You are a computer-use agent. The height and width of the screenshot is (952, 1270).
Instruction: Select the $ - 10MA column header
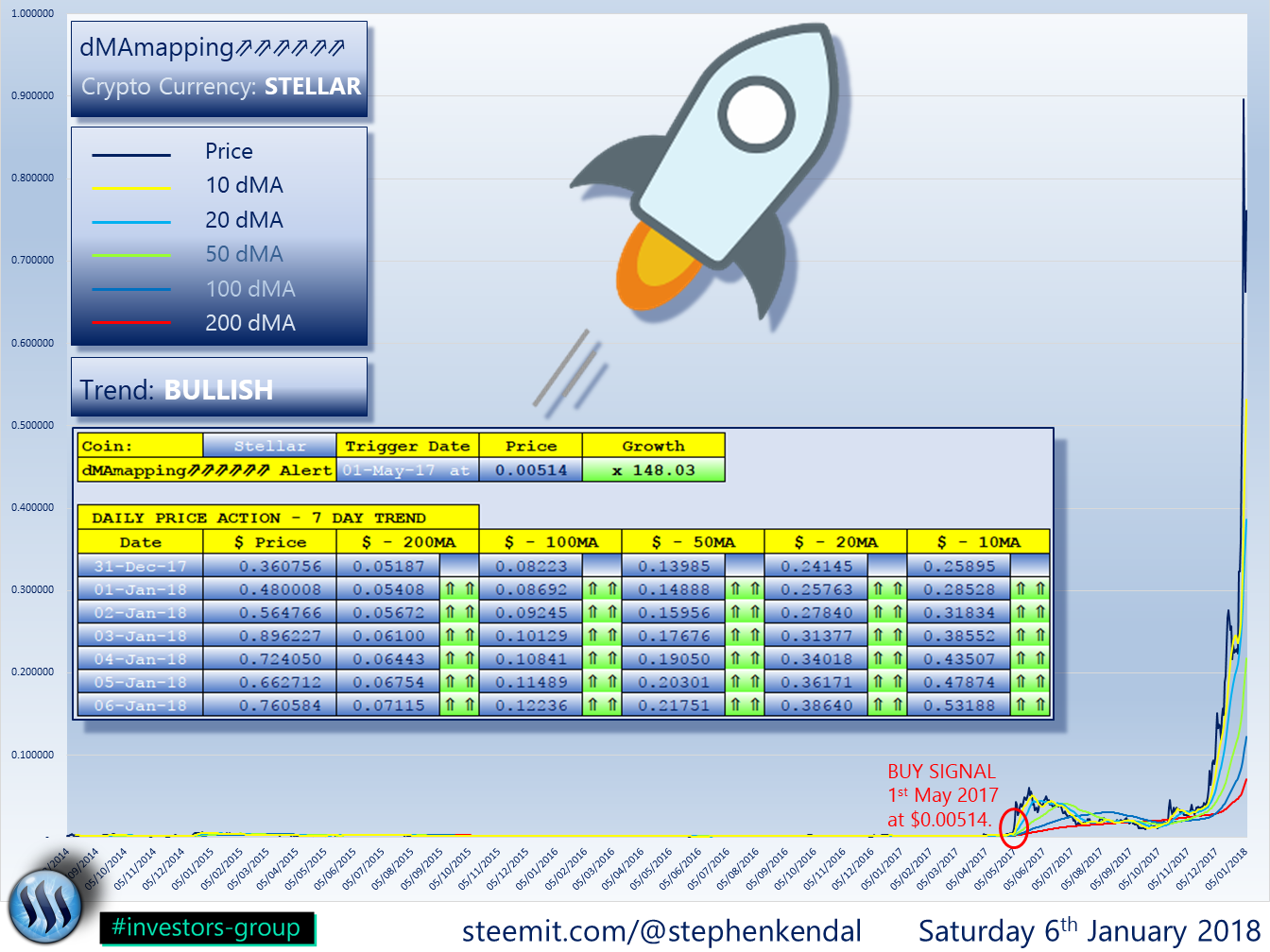click(978, 542)
